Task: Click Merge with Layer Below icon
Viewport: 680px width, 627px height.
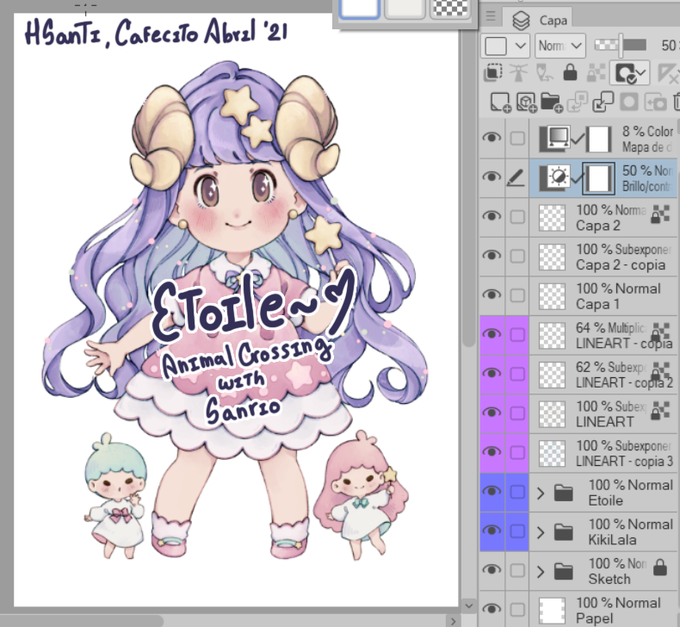Action: pyautogui.click(x=603, y=102)
